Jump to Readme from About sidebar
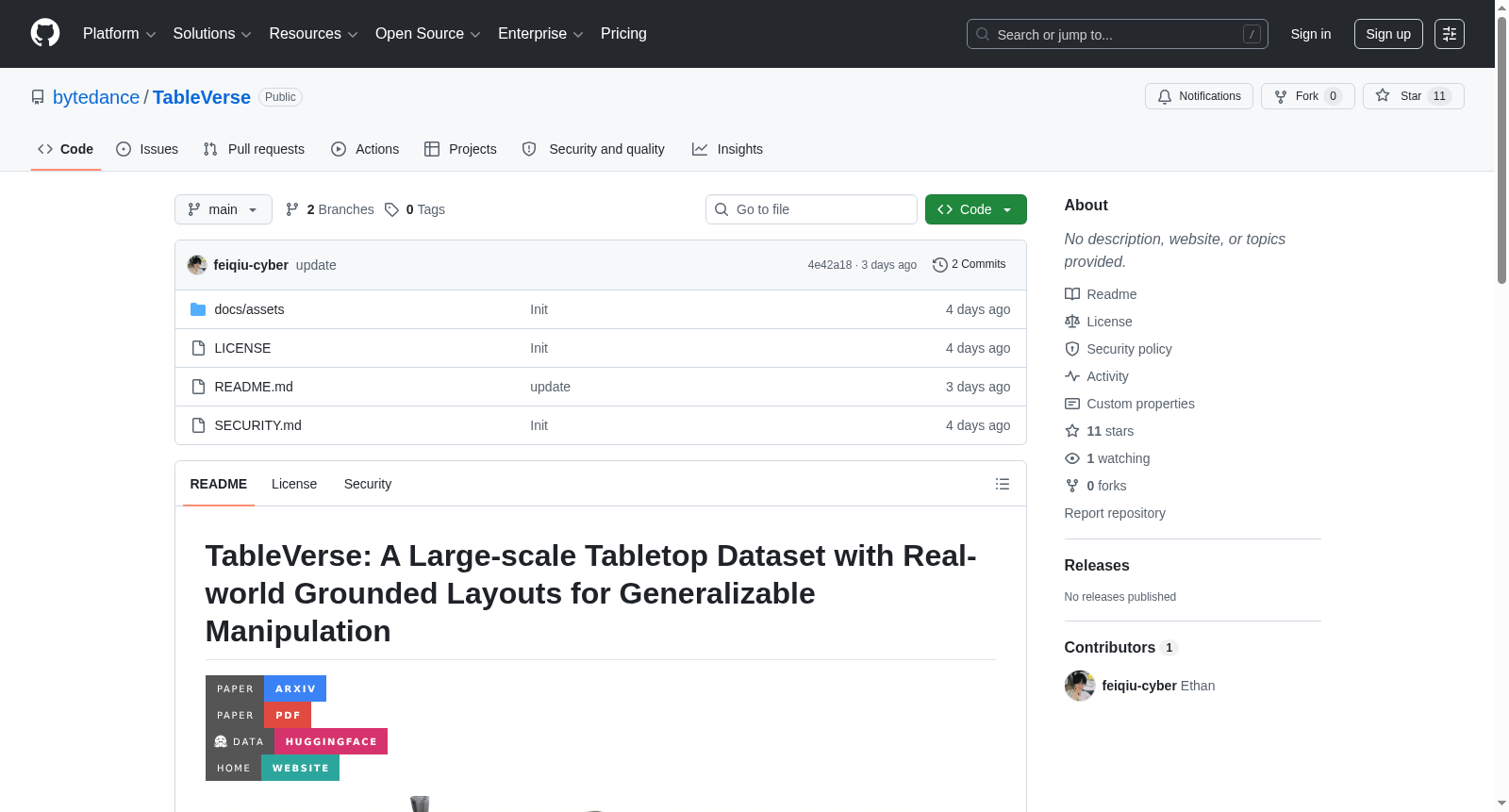 point(1101,294)
